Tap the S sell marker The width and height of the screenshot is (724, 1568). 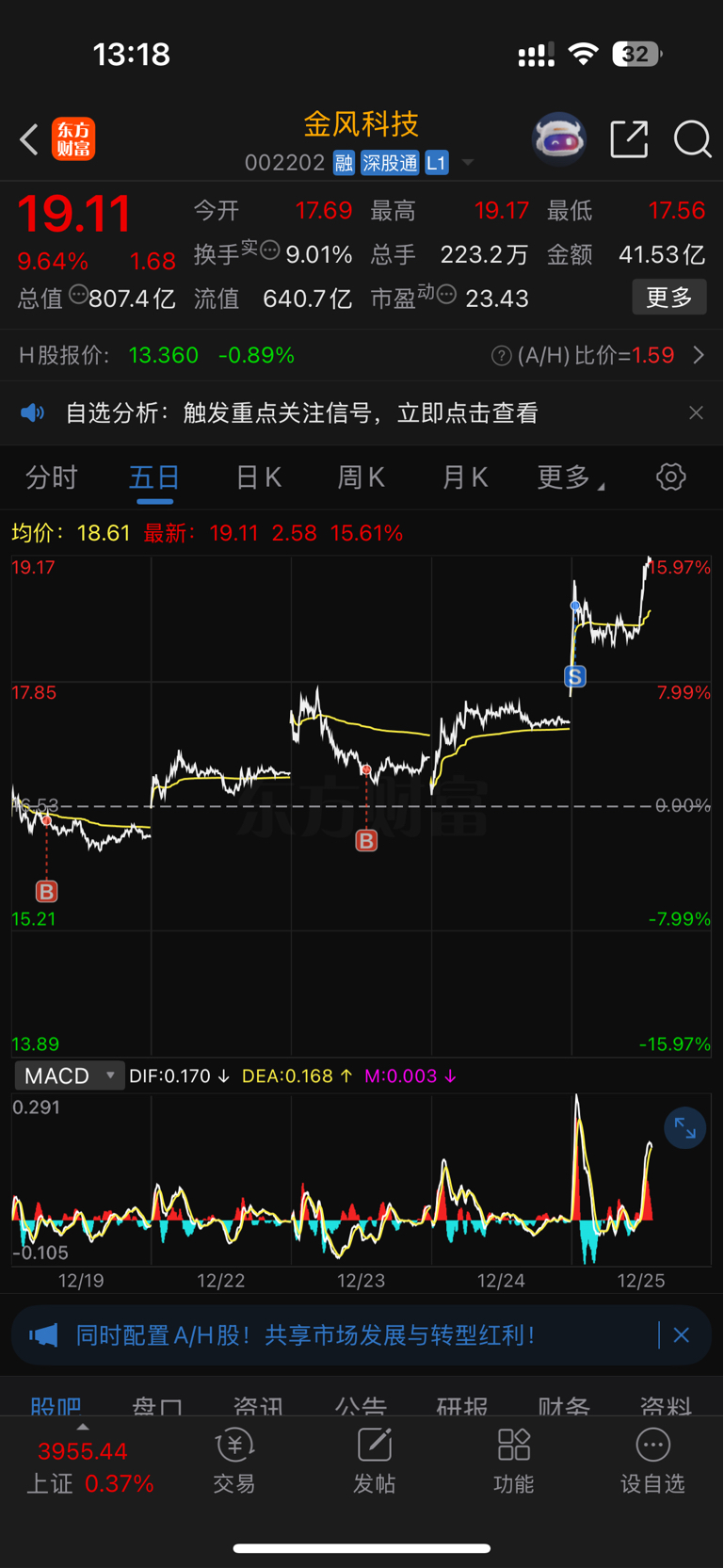575,676
